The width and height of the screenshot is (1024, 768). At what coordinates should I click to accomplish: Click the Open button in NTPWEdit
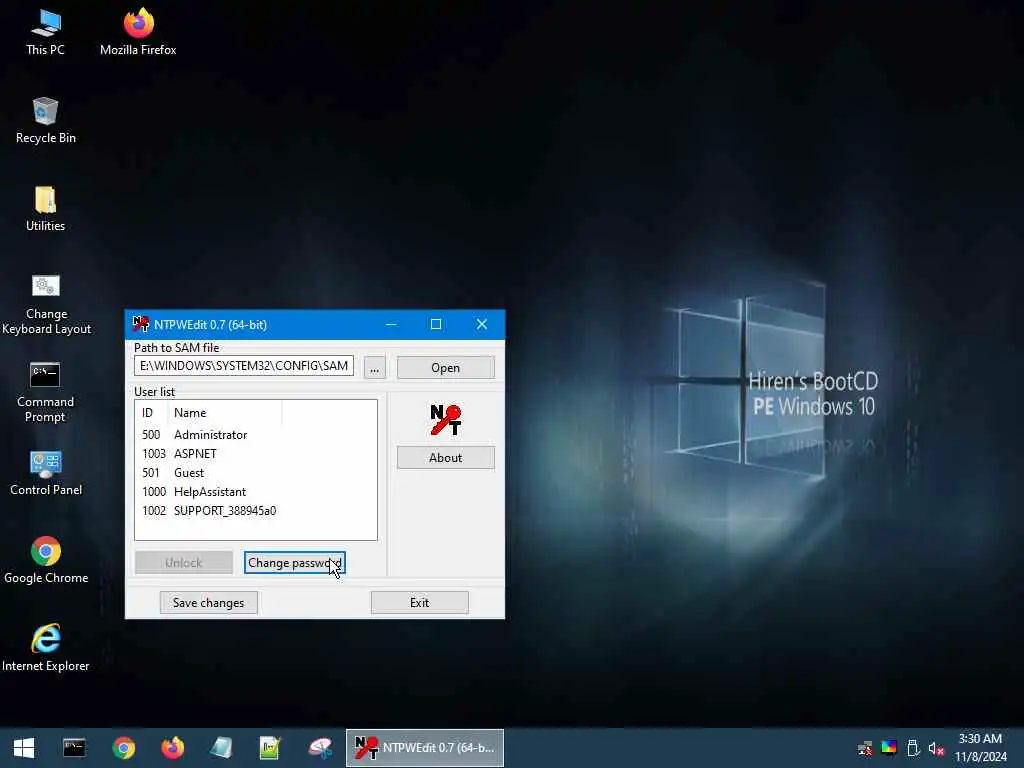click(445, 368)
